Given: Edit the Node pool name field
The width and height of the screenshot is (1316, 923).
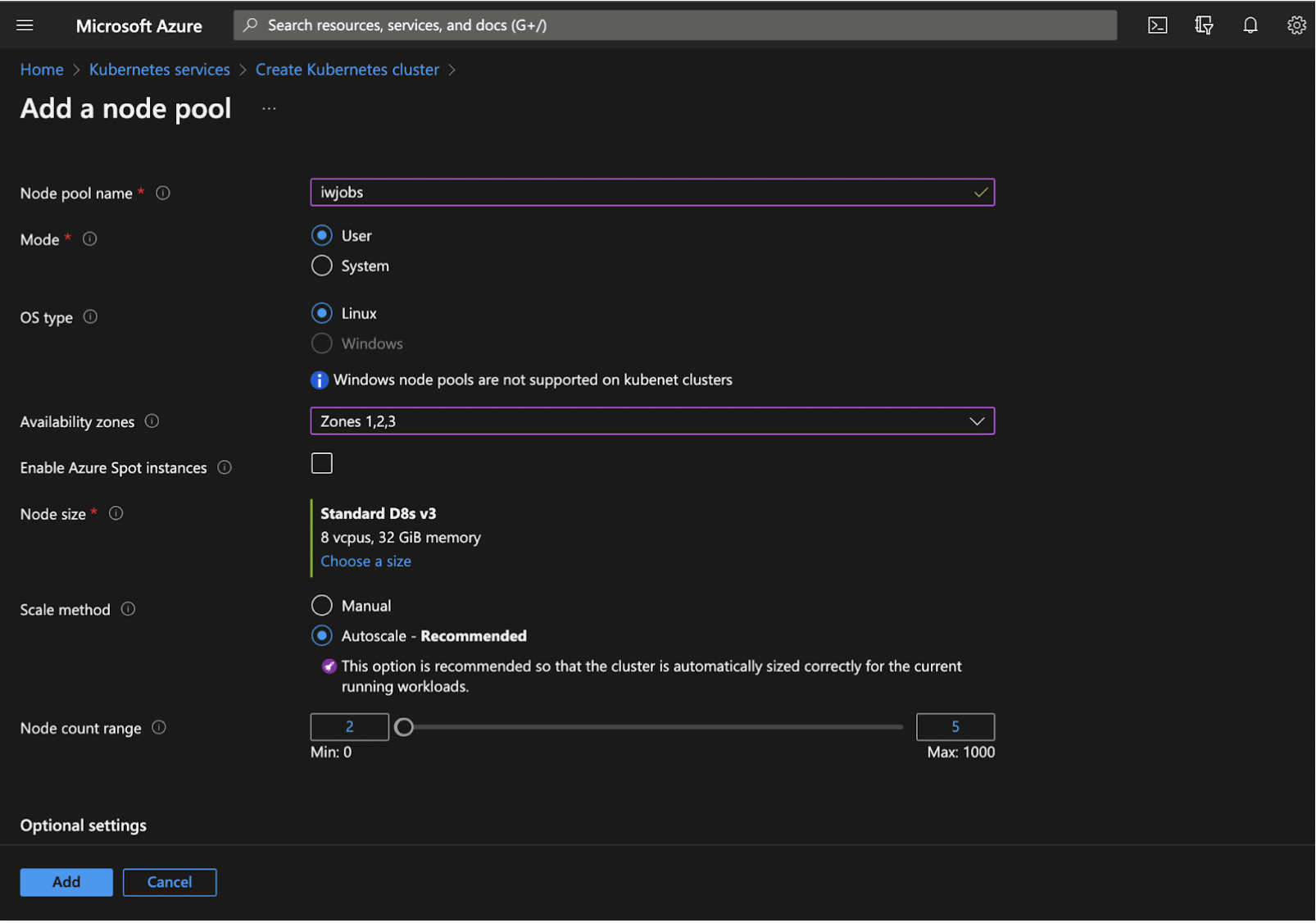Looking at the screenshot, I should pyautogui.click(x=652, y=193).
